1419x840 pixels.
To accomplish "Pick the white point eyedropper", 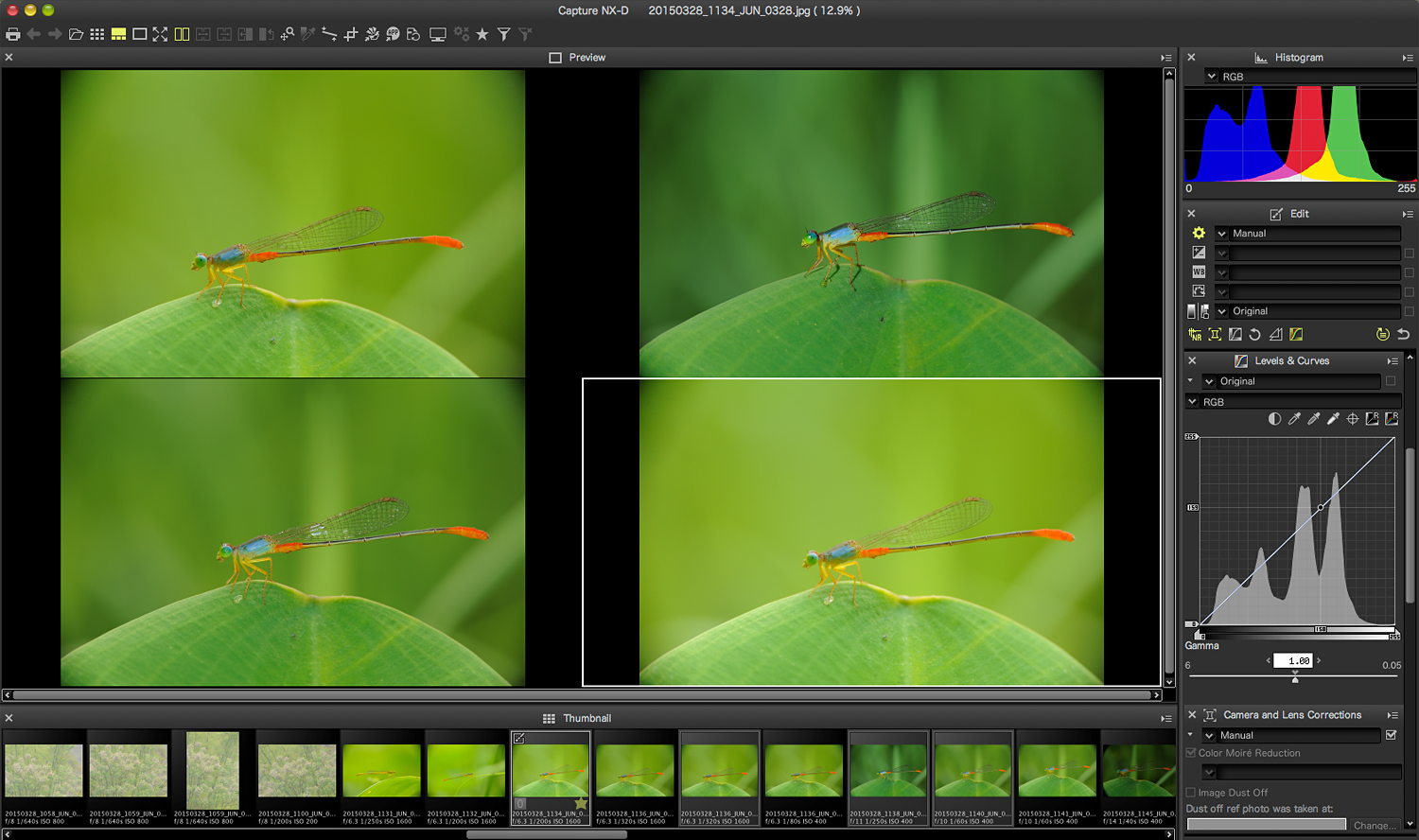I will (1333, 419).
